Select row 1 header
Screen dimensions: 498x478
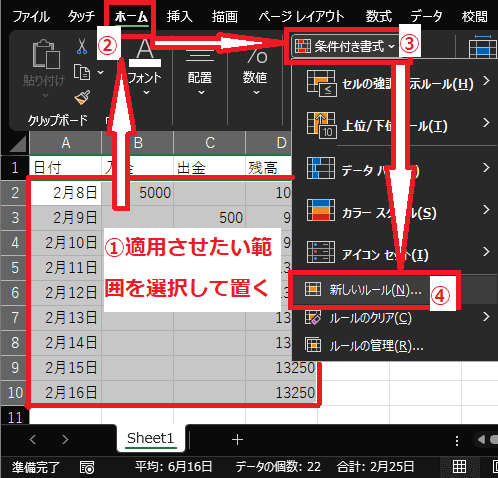coord(15,167)
